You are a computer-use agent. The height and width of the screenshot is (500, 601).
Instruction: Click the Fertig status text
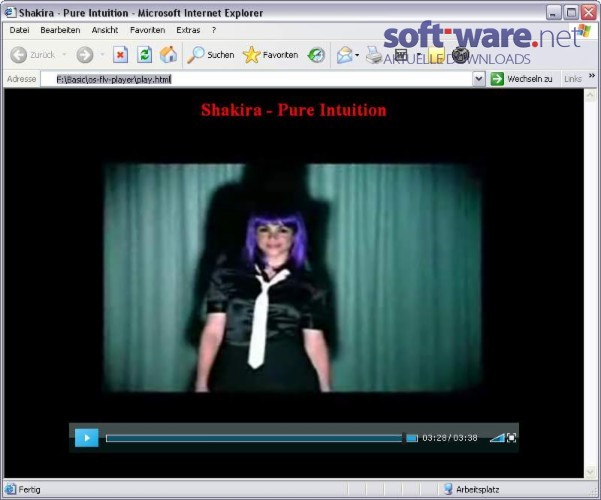[x=29, y=490]
